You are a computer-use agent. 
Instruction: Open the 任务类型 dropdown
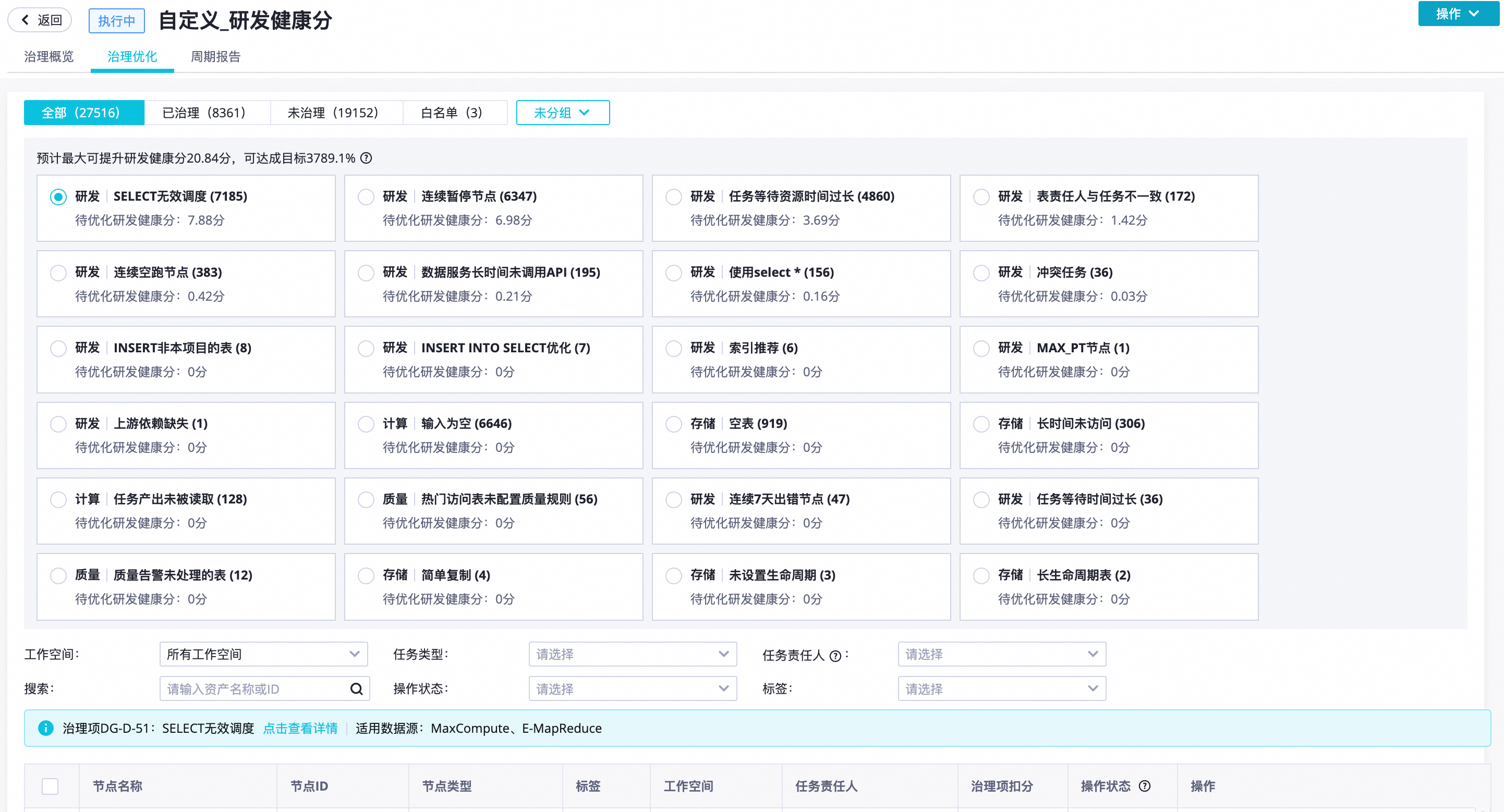(632, 654)
